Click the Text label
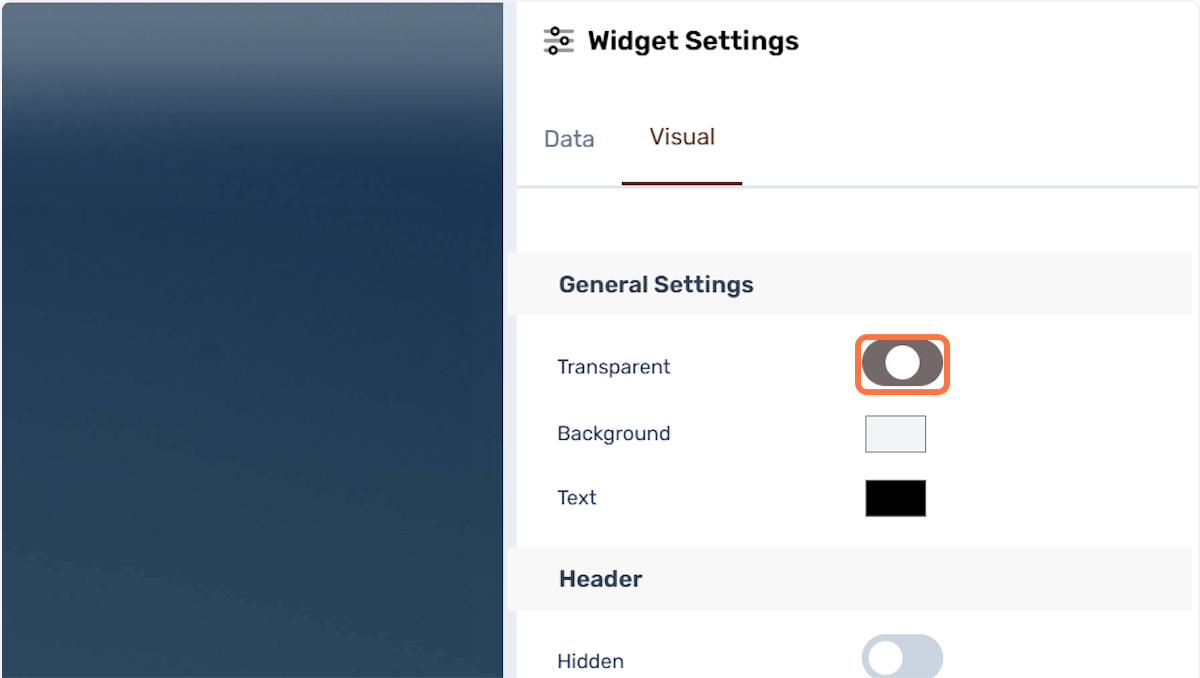The height and width of the screenshot is (678, 1200). 577,498
